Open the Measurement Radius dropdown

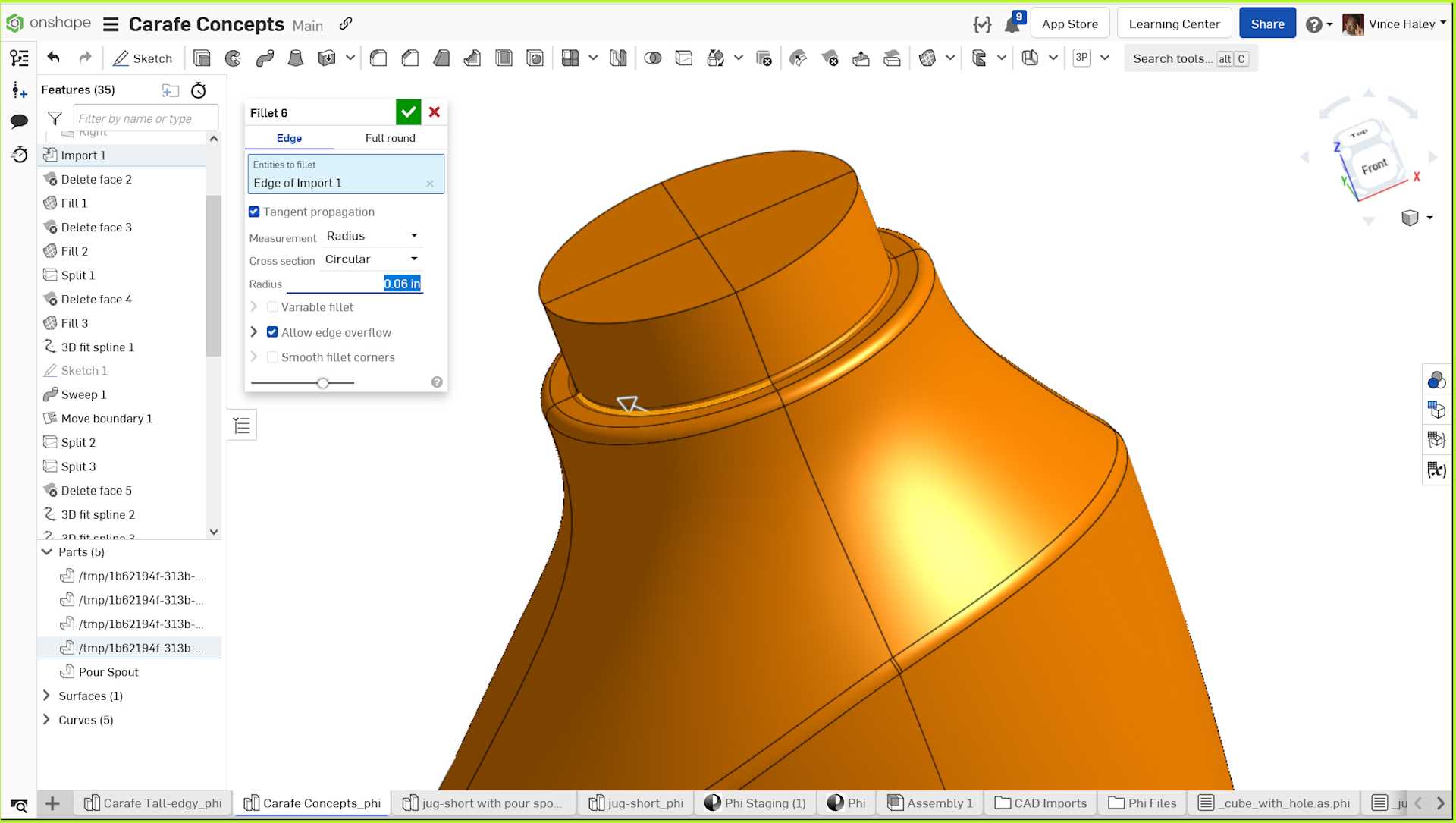[x=372, y=236]
